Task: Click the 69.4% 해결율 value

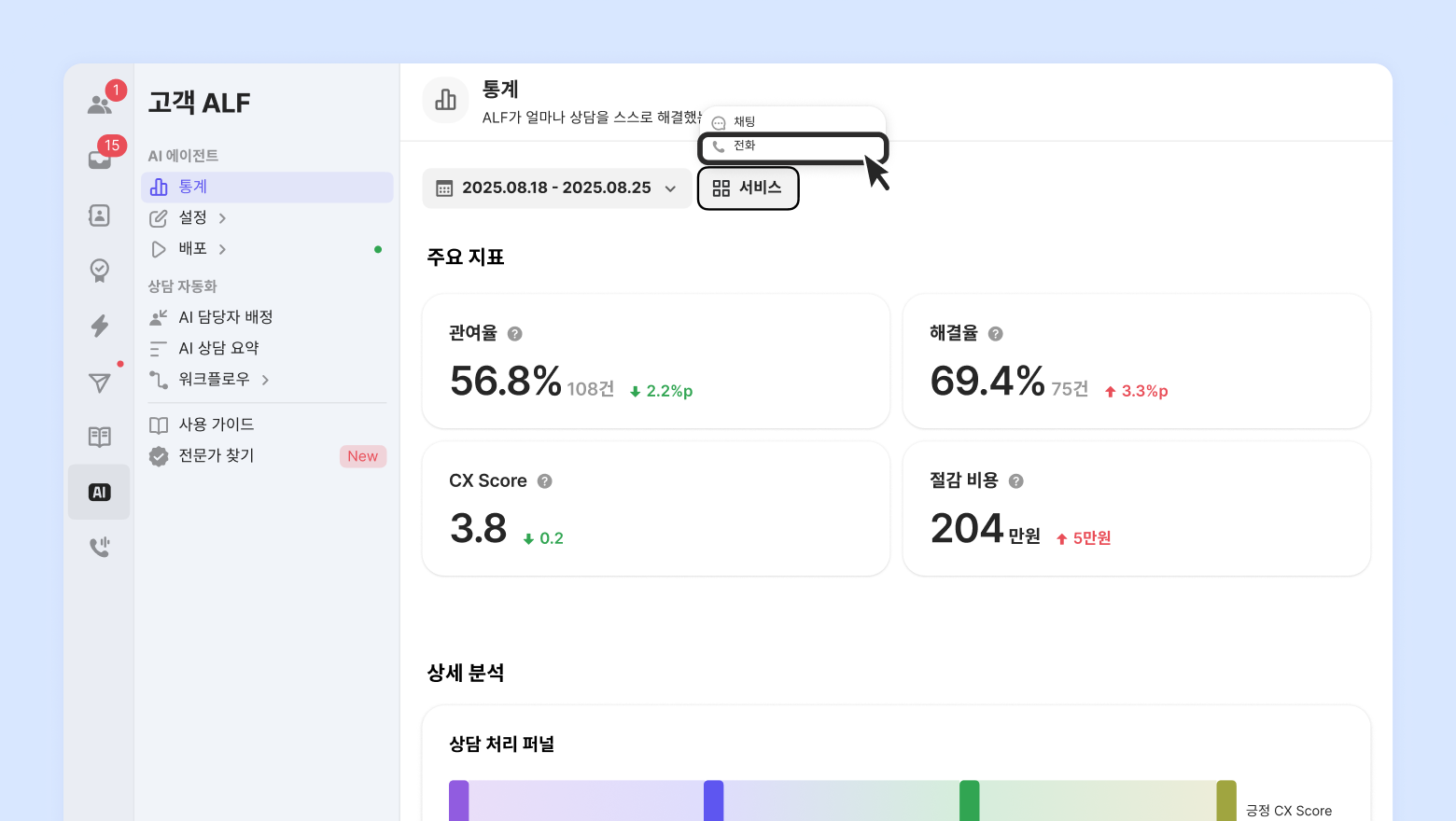Action: (987, 382)
